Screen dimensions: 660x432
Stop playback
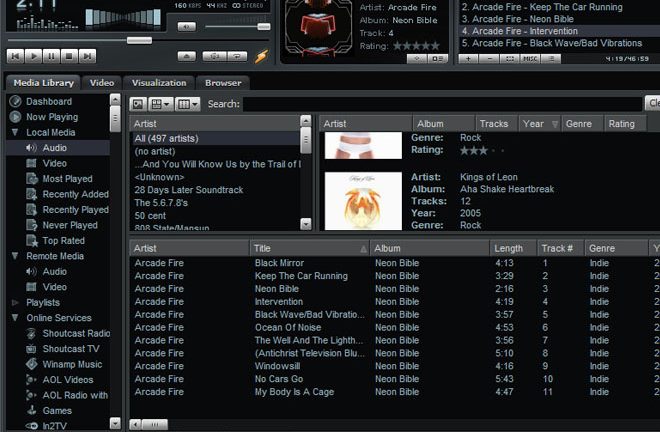tap(69, 56)
